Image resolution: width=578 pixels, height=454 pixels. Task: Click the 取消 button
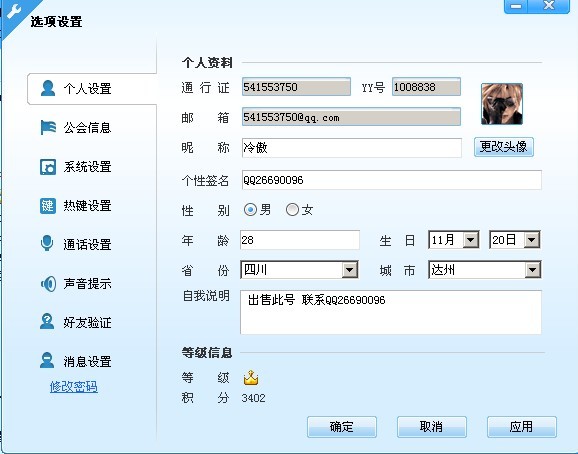[432, 427]
